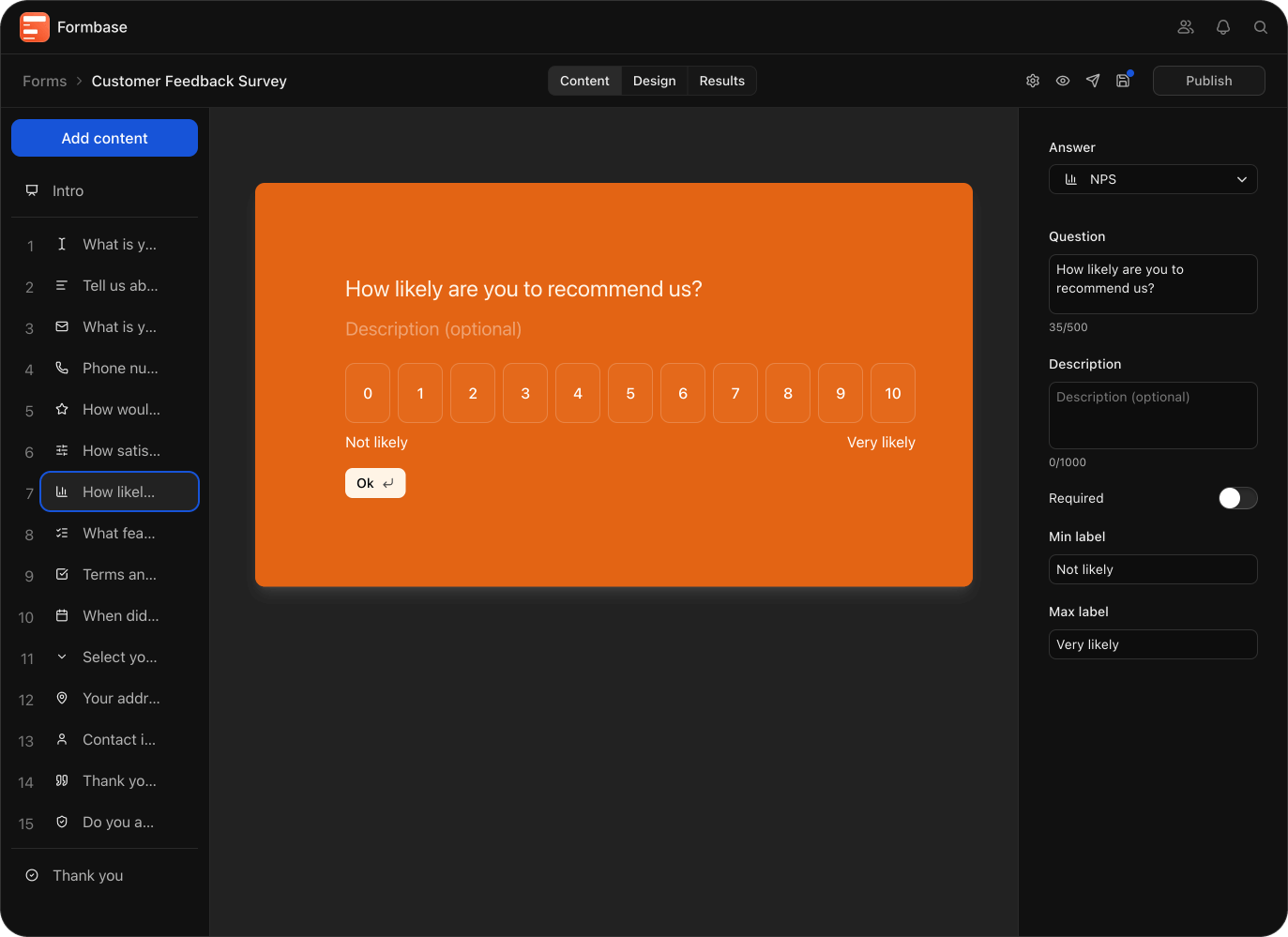Click the Formbase logo icon

pyautogui.click(x=35, y=27)
